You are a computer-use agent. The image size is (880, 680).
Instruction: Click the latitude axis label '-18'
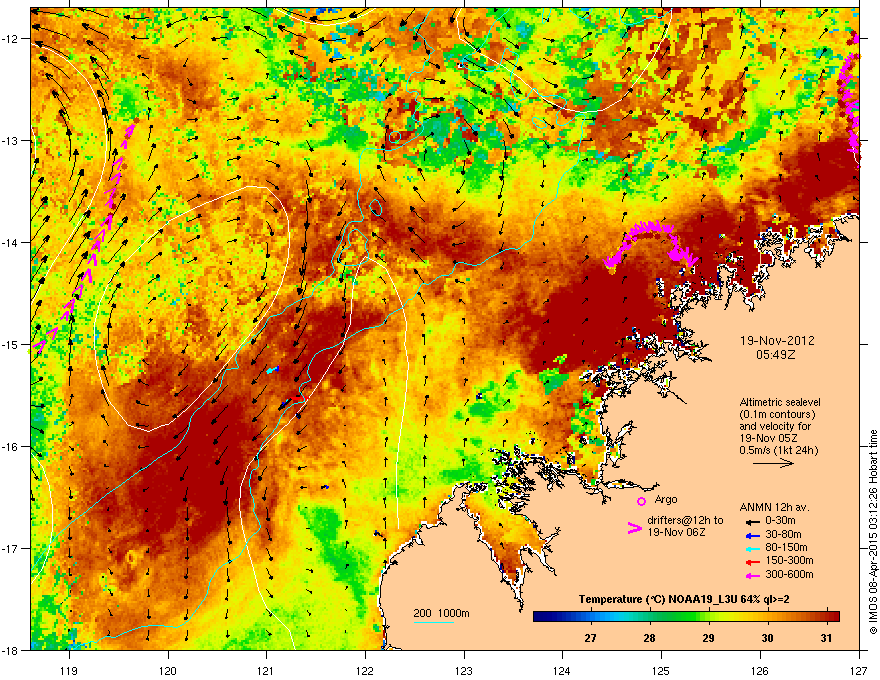coord(10,651)
